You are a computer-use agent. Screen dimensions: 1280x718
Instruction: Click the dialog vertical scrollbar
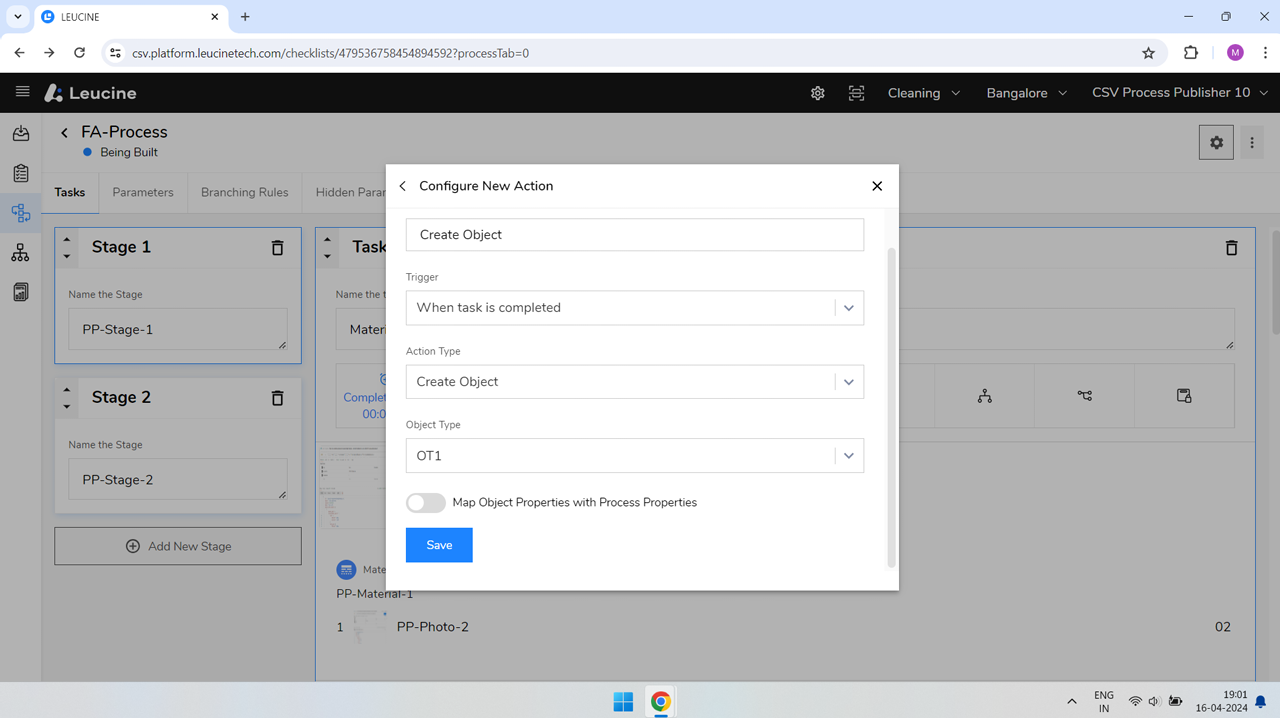(x=891, y=407)
